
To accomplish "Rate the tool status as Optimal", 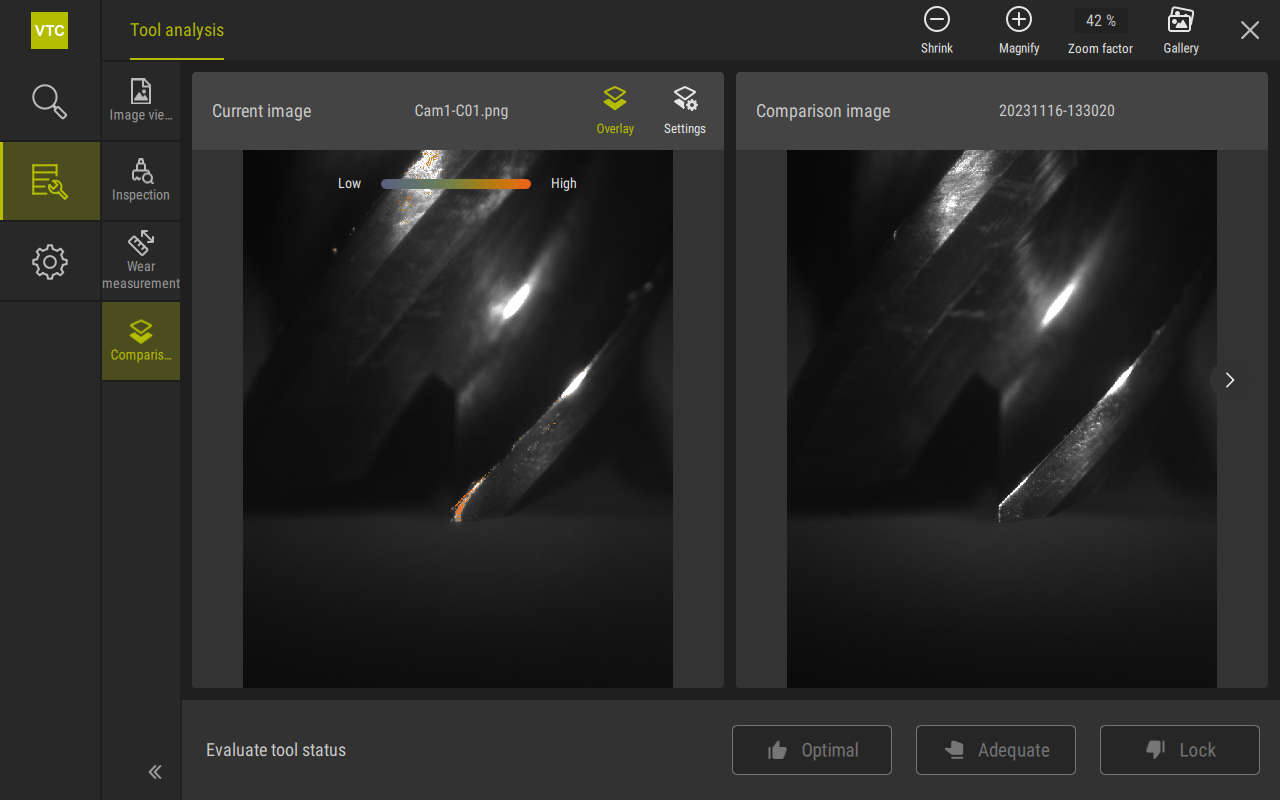I will coord(812,750).
